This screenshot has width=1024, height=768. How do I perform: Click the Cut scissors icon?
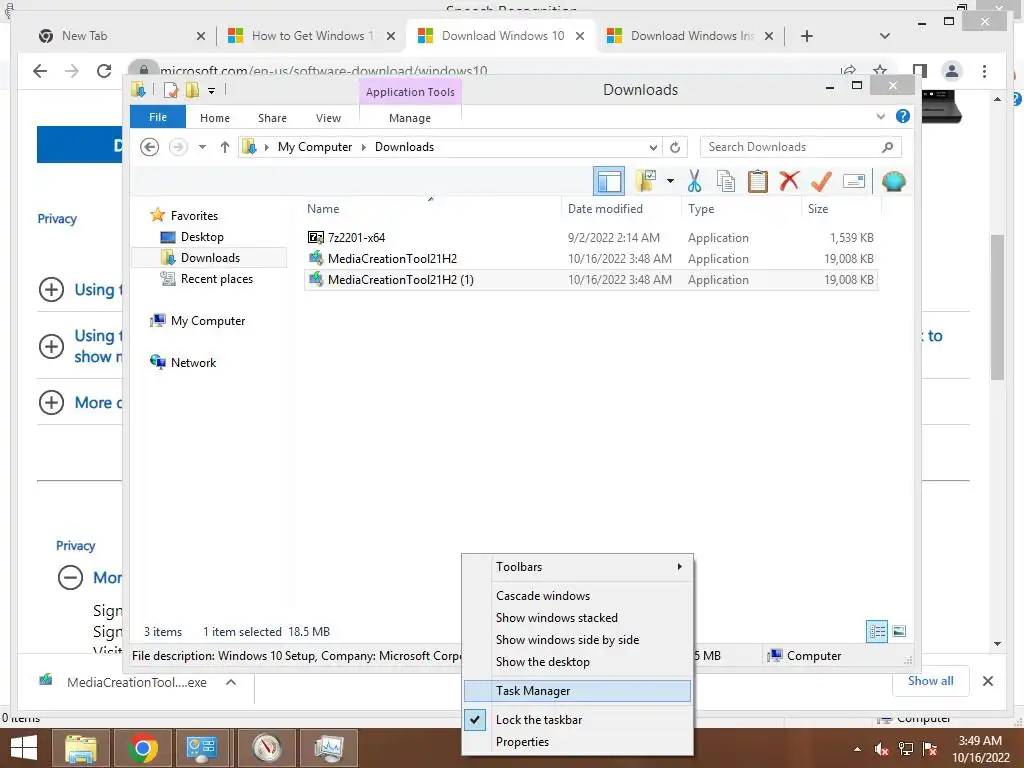click(x=694, y=181)
